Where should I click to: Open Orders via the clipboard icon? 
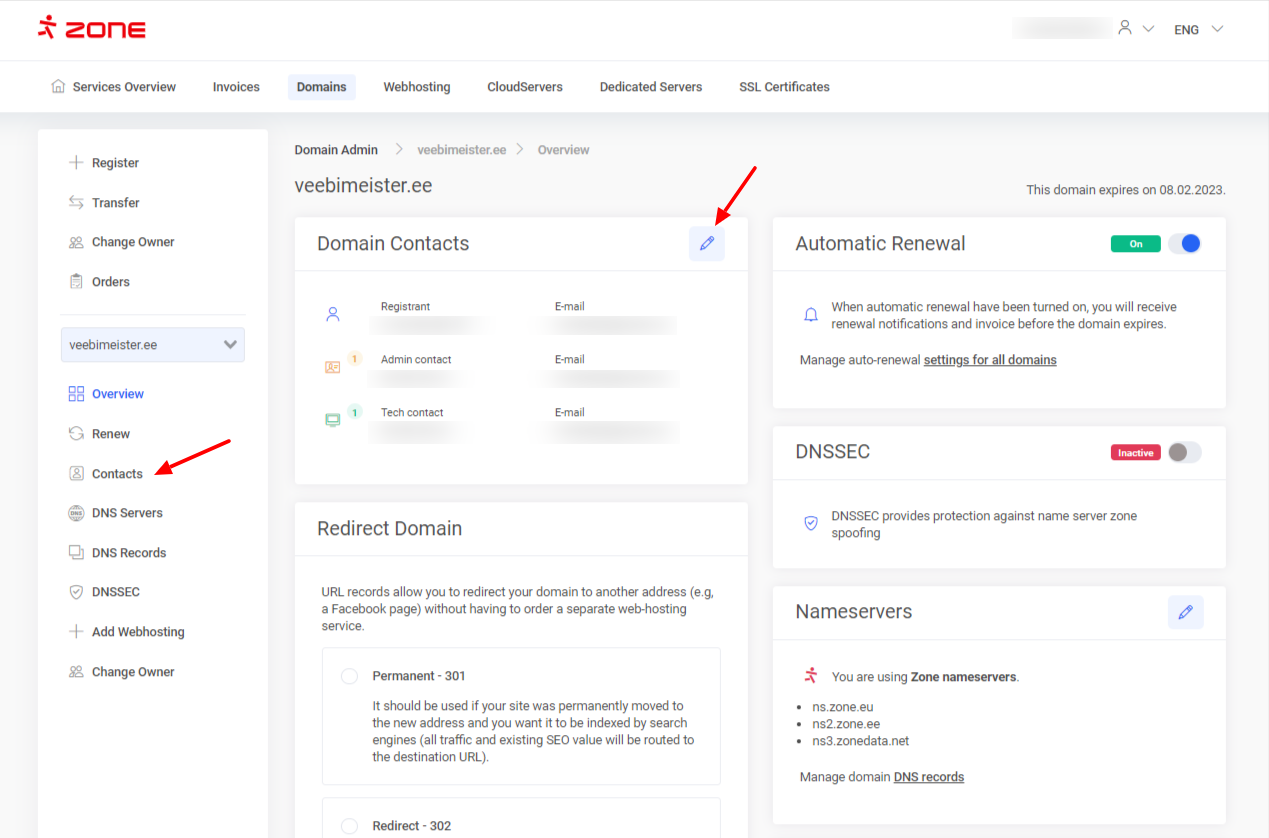pyautogui.click(x=76, y=282)
